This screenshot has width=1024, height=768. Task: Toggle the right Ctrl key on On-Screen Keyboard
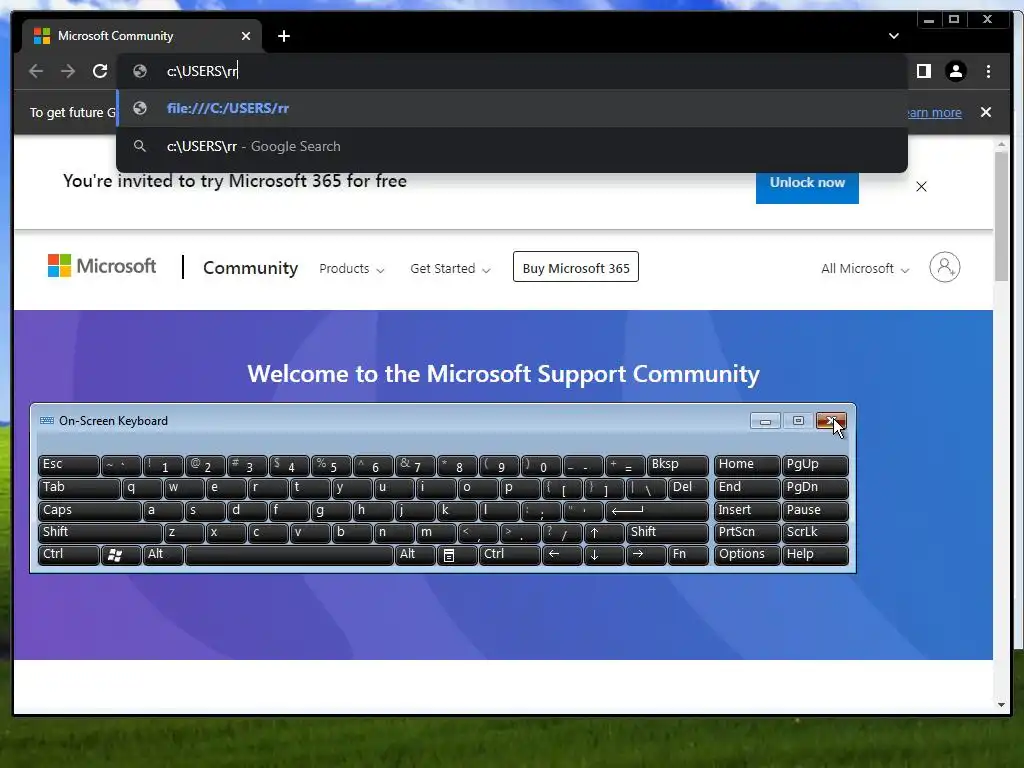[509, 555]
